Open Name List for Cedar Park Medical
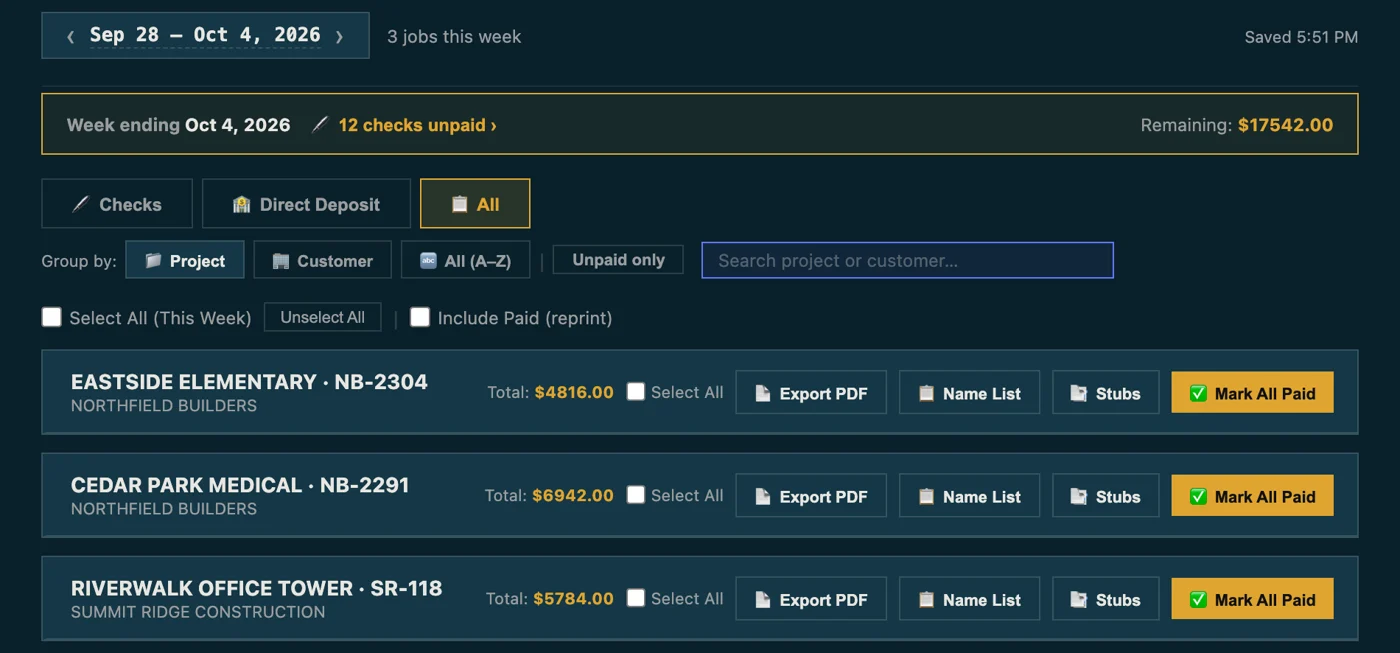 969,495
